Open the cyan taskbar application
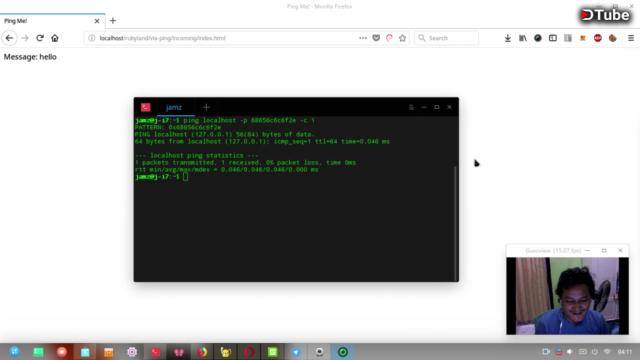640x360 pixels. pyautogui.click(x=85, y=352)
